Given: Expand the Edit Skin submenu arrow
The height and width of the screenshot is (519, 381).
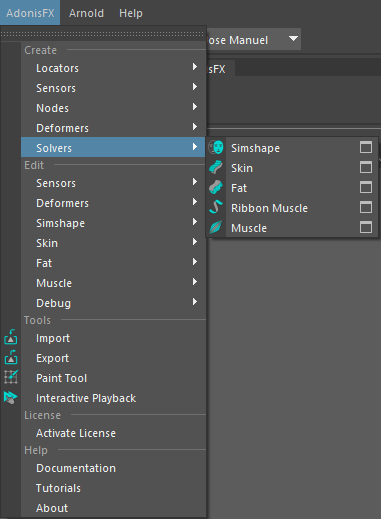Looking at the screenshot, I should (195, 242).
